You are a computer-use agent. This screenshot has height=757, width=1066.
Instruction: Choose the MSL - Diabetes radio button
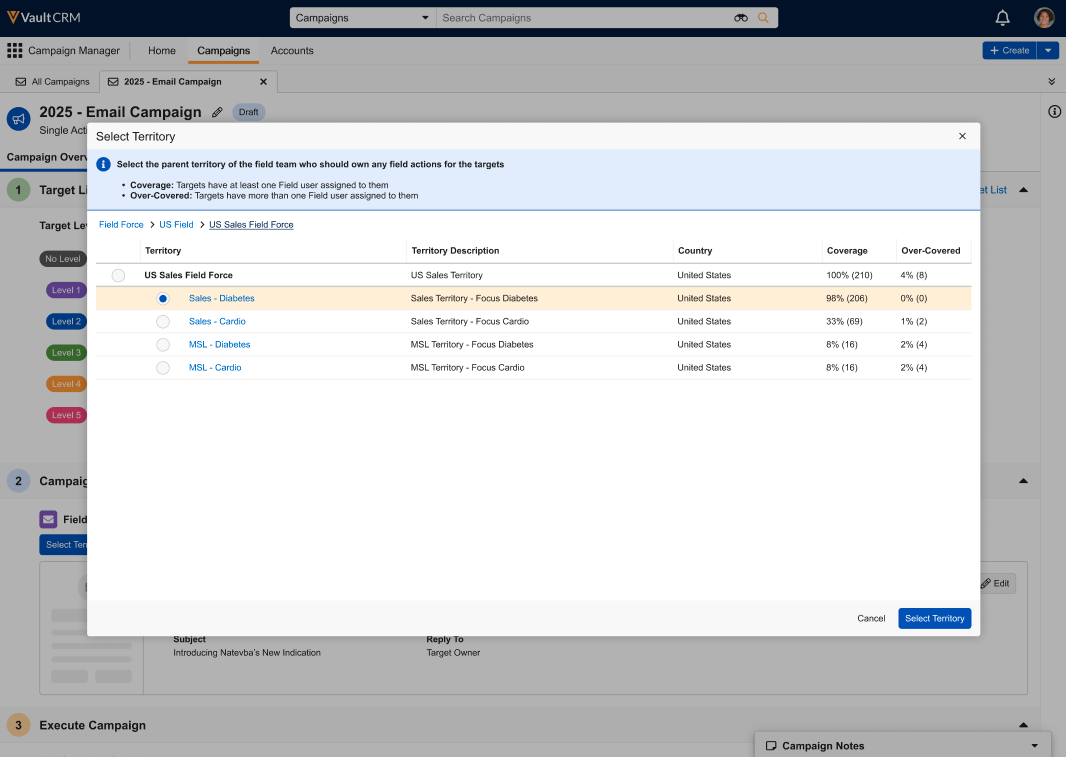163,345
